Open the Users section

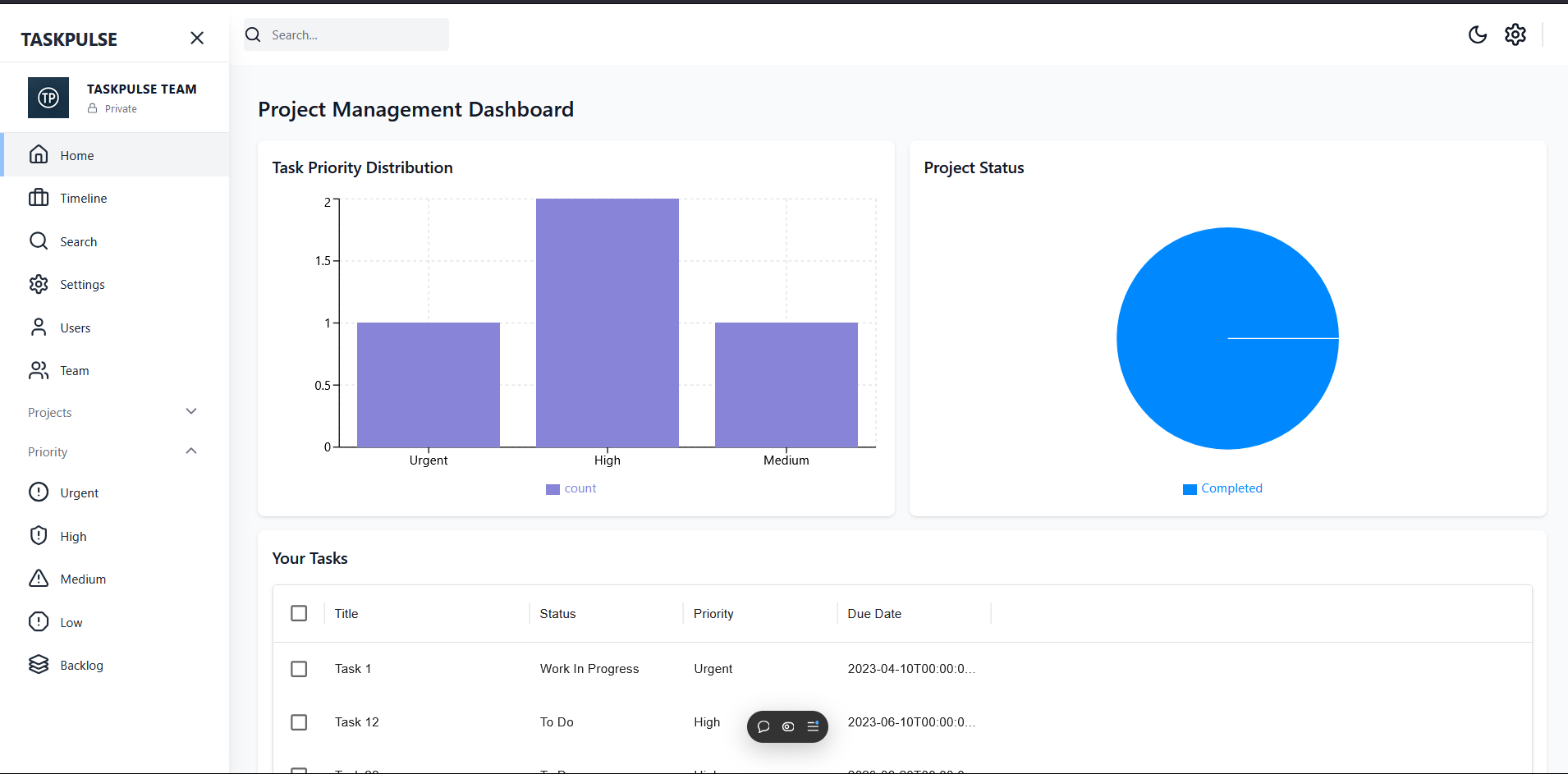pyautogui.click(x=76, y=327)
